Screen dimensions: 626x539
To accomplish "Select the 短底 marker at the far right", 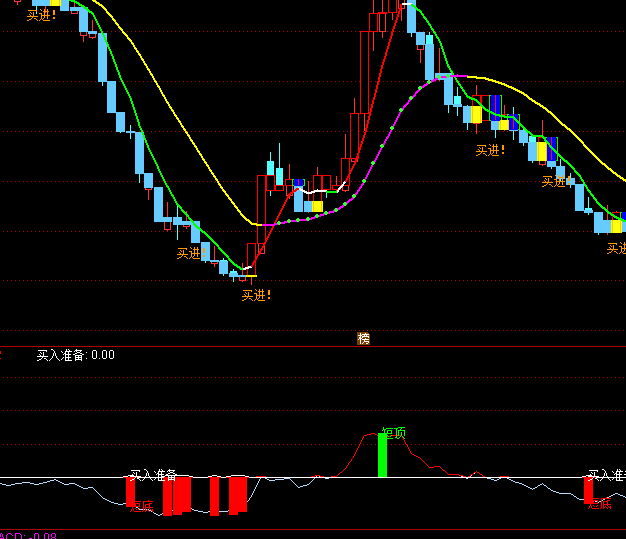I will pos(599,503).
